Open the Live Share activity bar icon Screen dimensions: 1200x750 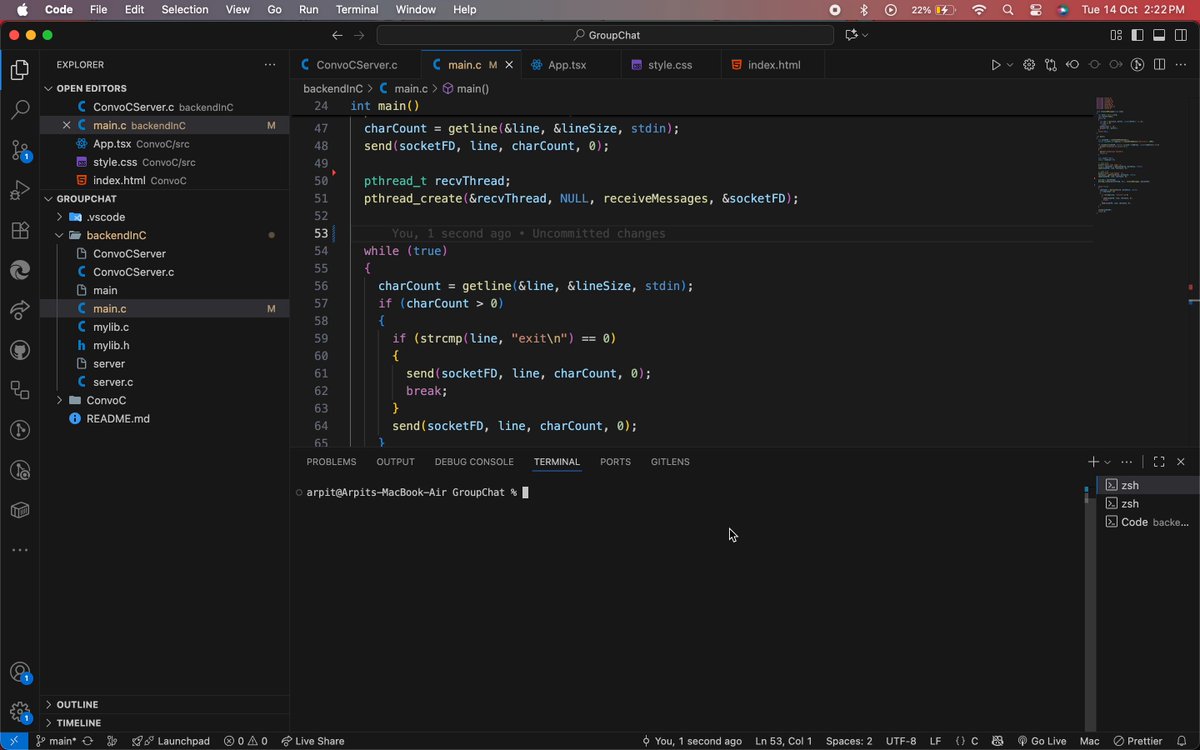point(19,310)
